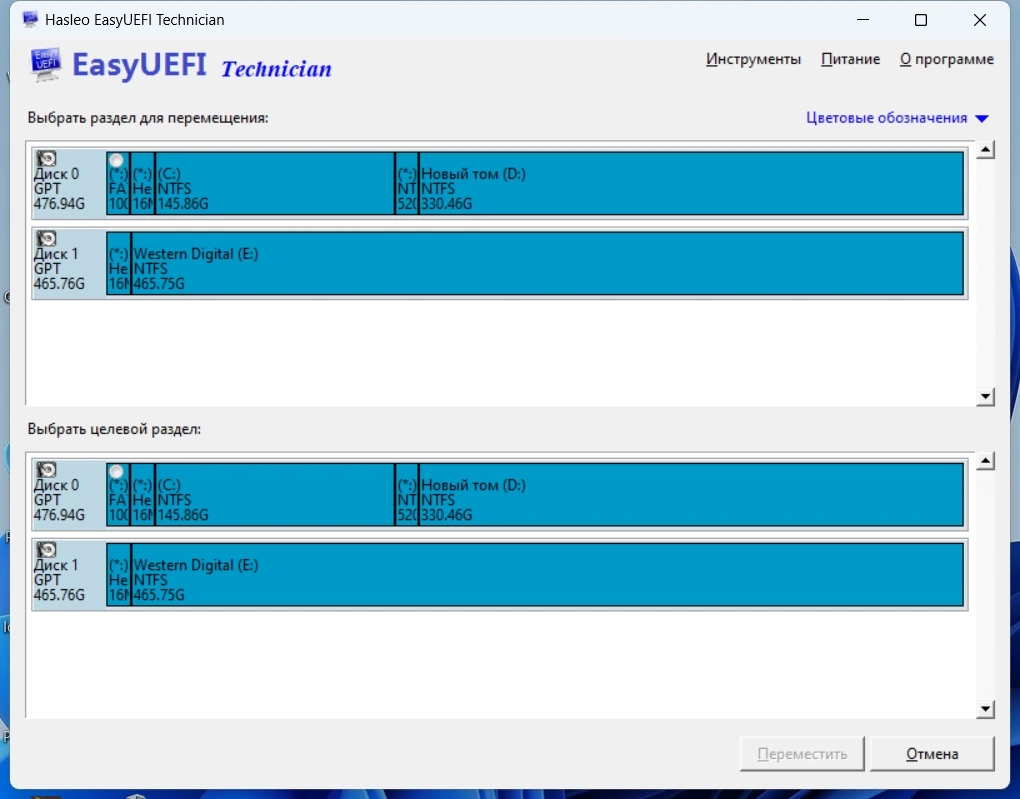This screenshot has height=799, width=1020.
Task: Select target 16M reserved partition on Disk 0
Action: tap(142, 494)
